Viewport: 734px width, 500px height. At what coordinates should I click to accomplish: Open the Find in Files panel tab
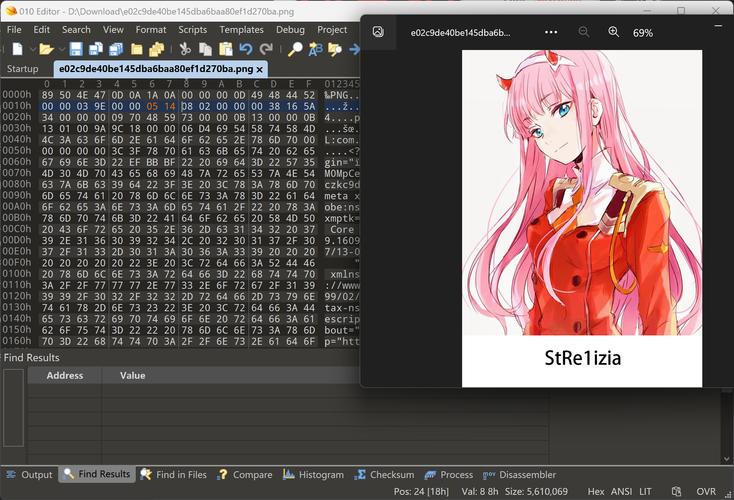pyautogui.click(x=174, y=474)
